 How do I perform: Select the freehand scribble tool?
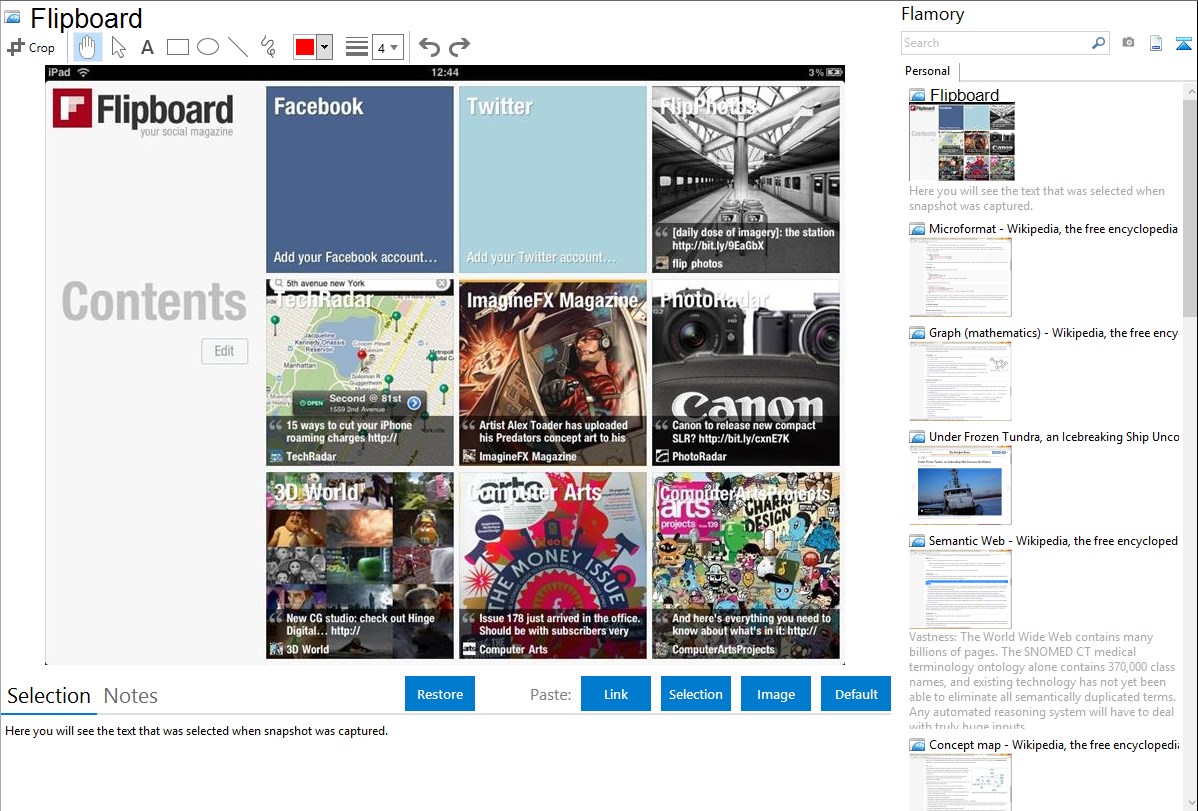268,47
